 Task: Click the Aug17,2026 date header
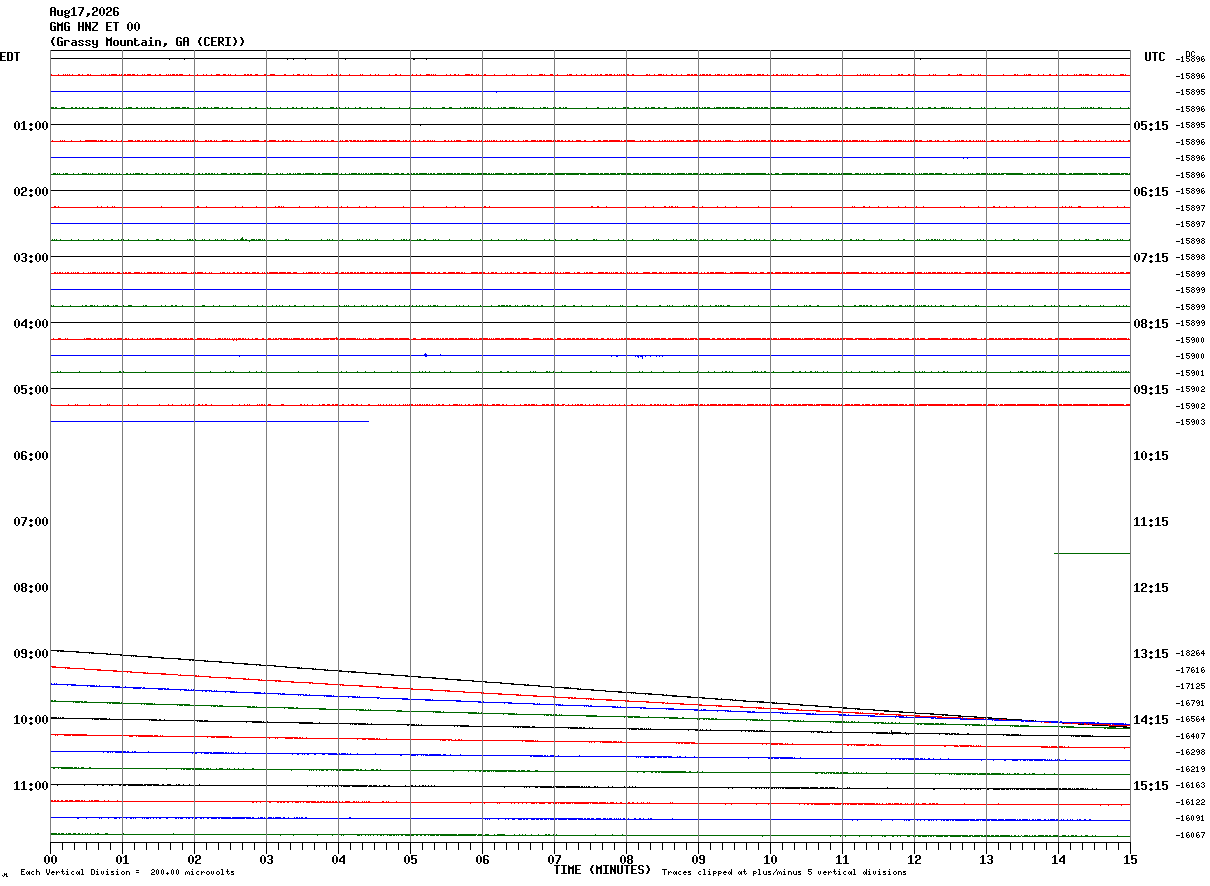click(84, 12)
